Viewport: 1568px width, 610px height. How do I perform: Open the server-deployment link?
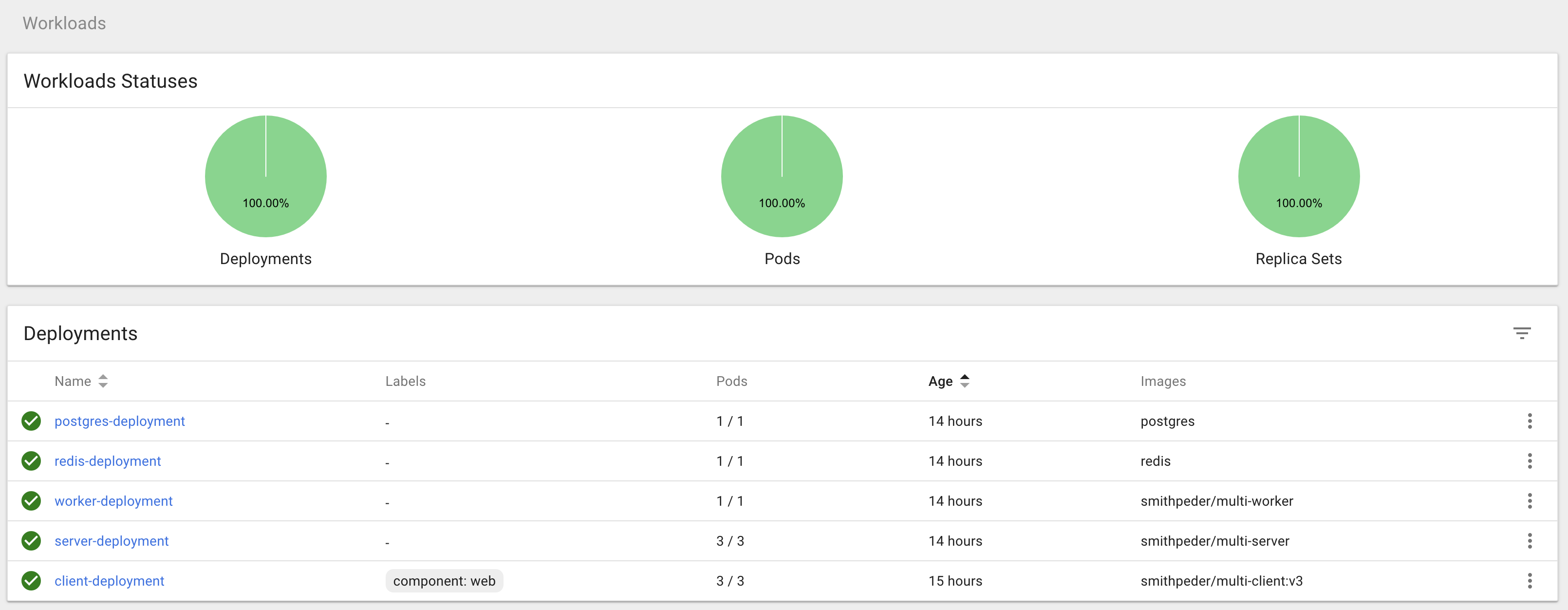[x=112, y=541]
